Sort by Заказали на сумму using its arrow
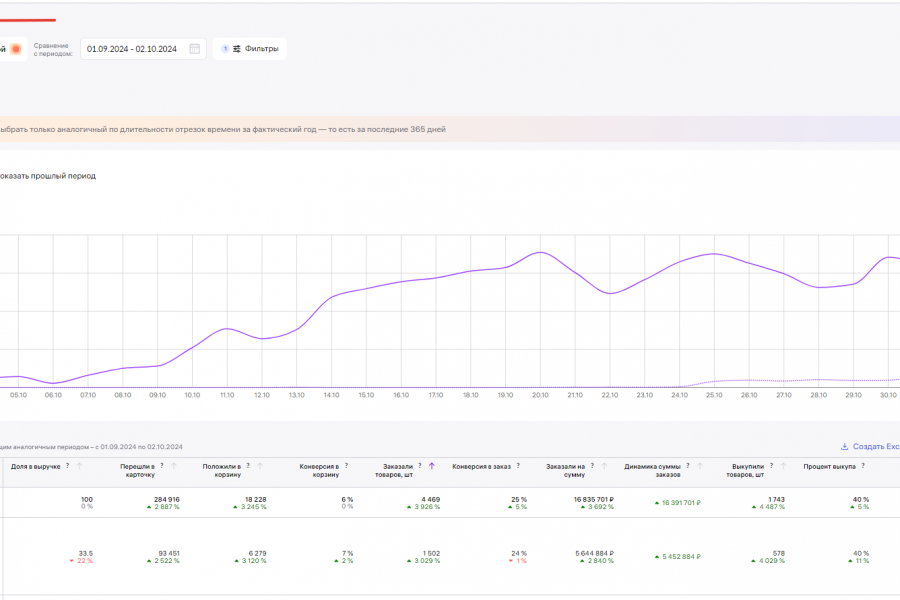This screenshot has width=900, height=600. pyautogui.click(x=604, y=466)
